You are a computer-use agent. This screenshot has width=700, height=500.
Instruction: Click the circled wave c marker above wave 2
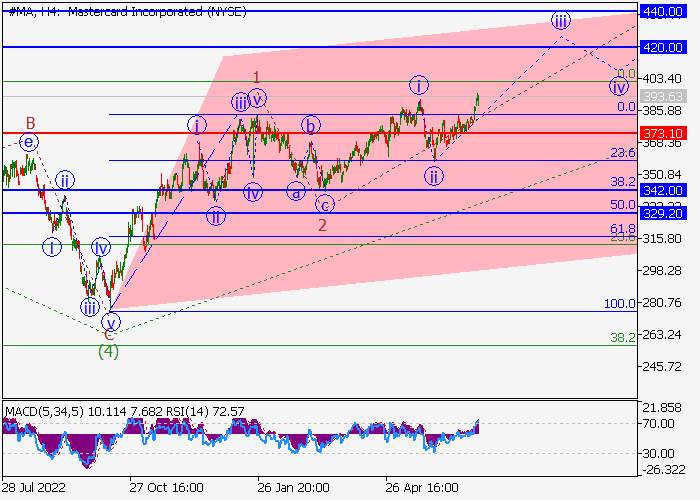(x=325, y=205)
